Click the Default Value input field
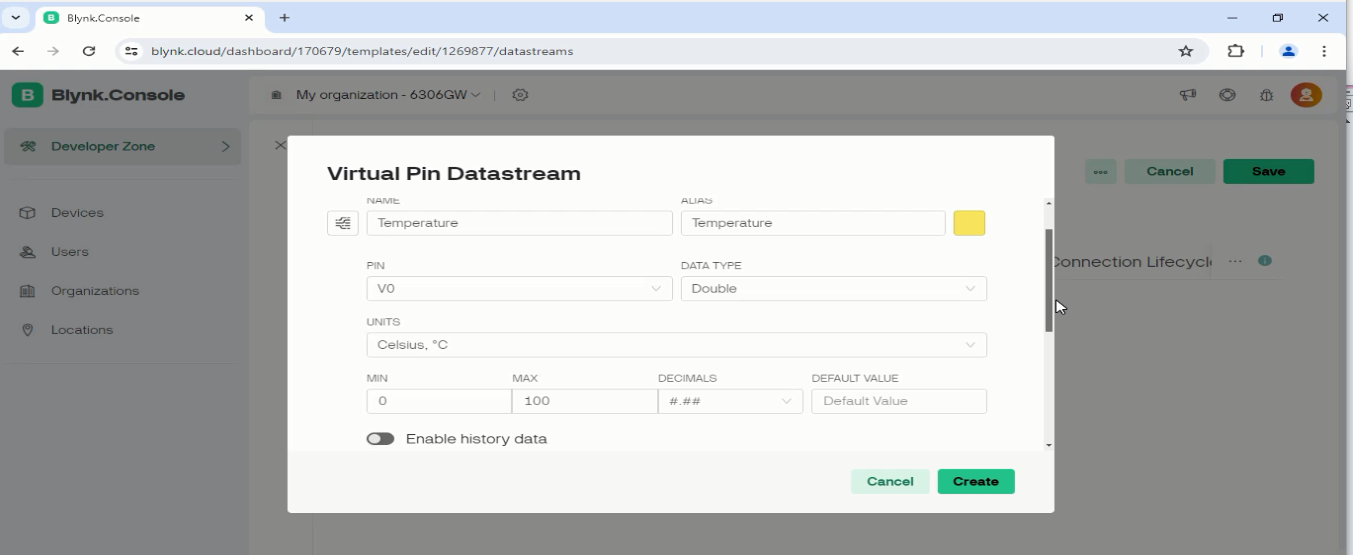The image size is (1353, 555). (898, 401)
